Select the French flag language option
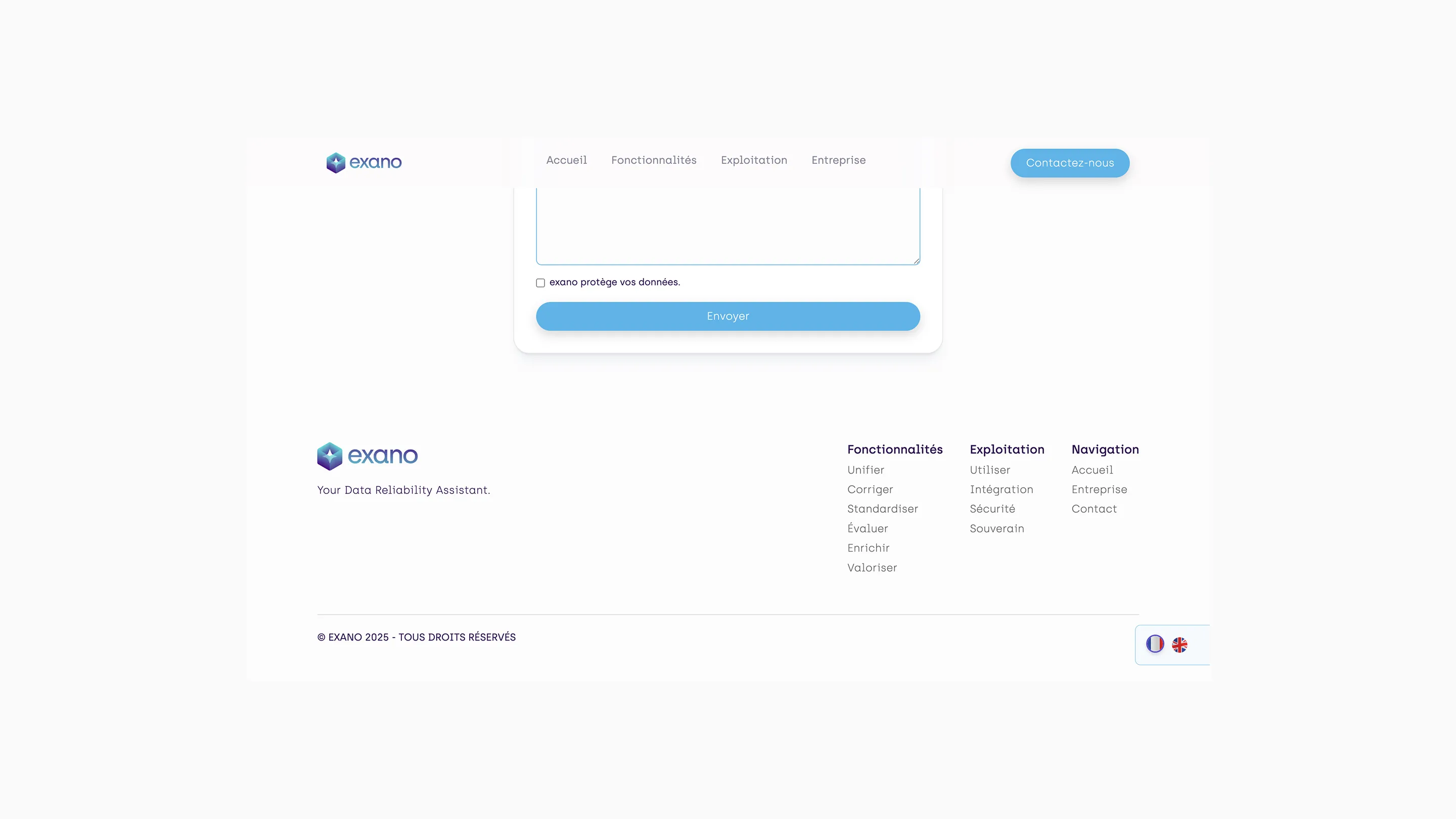Viewport: 1456px width, 819px height. tap(1155, 644)
